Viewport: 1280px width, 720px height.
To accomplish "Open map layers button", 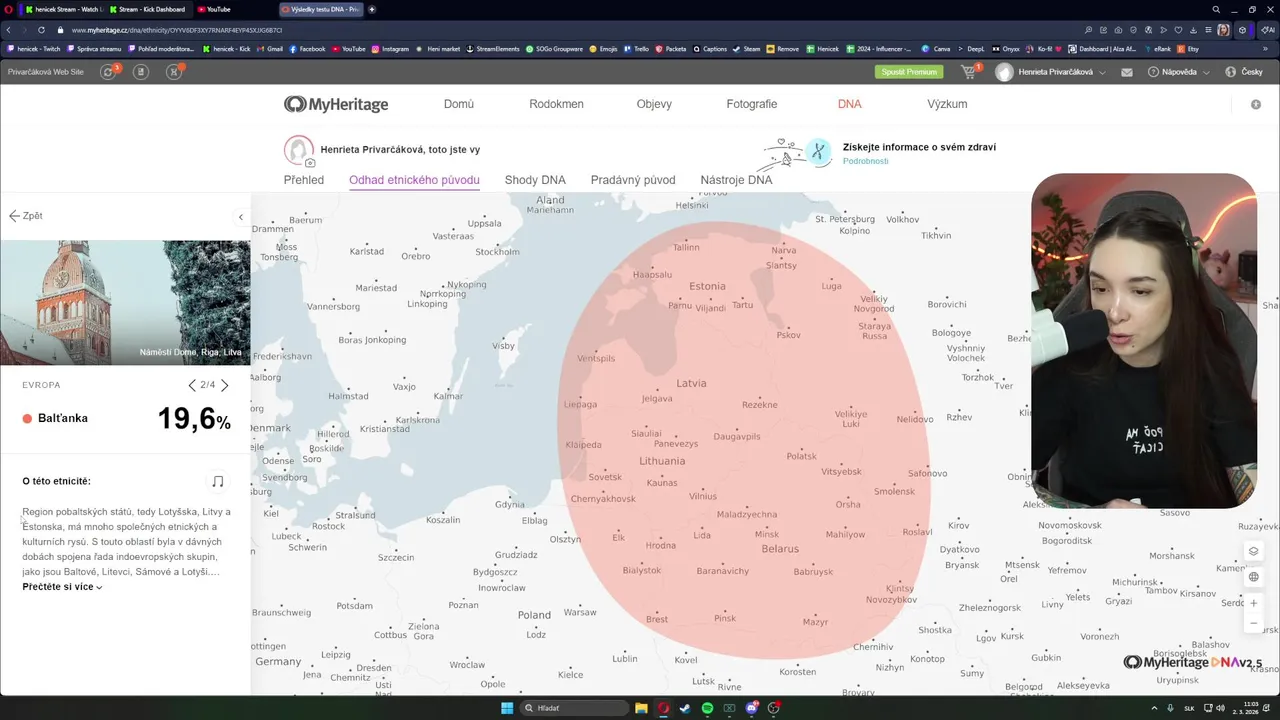I will pos(1253,551).
